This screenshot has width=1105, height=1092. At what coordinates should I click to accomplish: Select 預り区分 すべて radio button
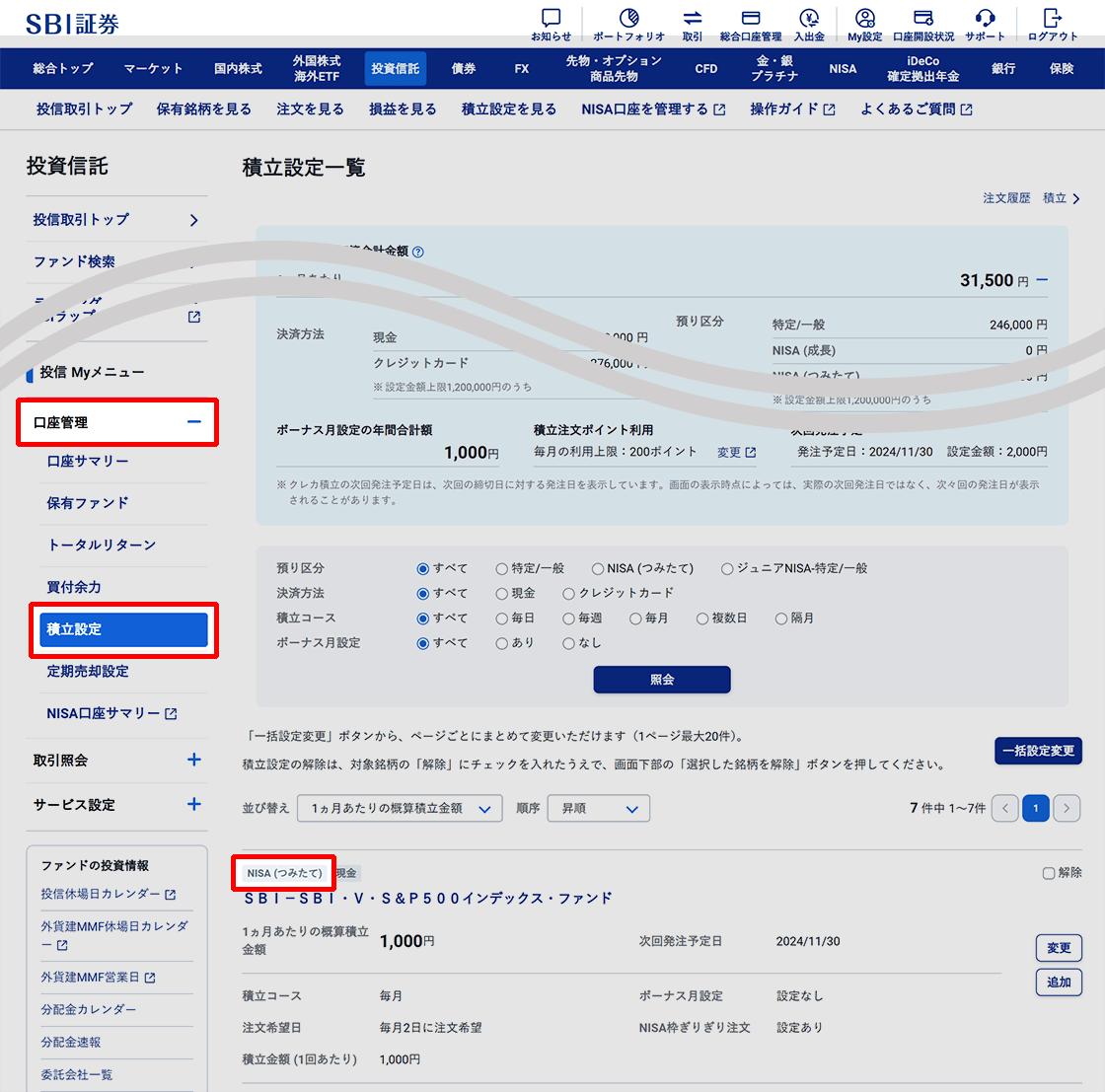click(423, 568)
